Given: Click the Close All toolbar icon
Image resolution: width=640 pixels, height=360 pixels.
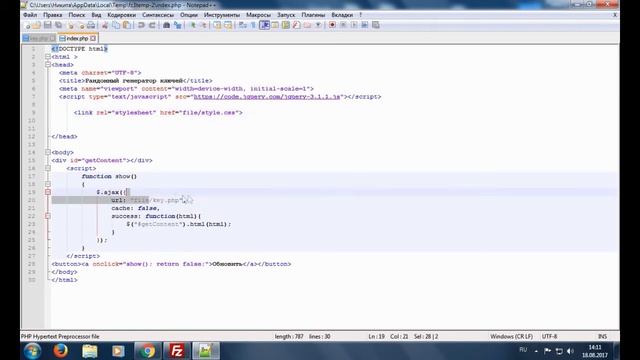Looking at the screenshot, I should tap(82, 25).
